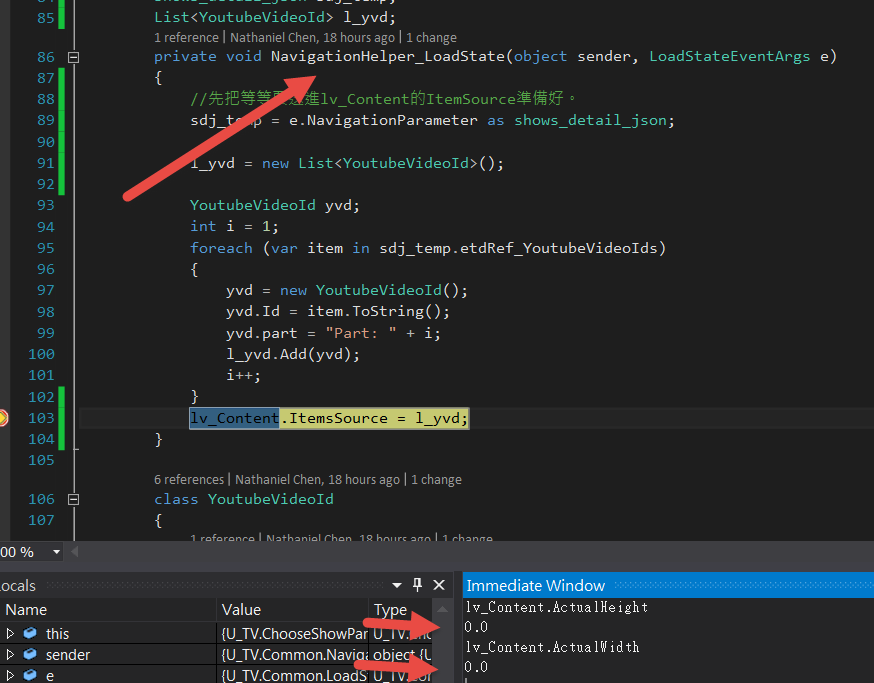Click the green comment on line 88
Viewport: 874px width, 683px height.
(x=383, y=99)
